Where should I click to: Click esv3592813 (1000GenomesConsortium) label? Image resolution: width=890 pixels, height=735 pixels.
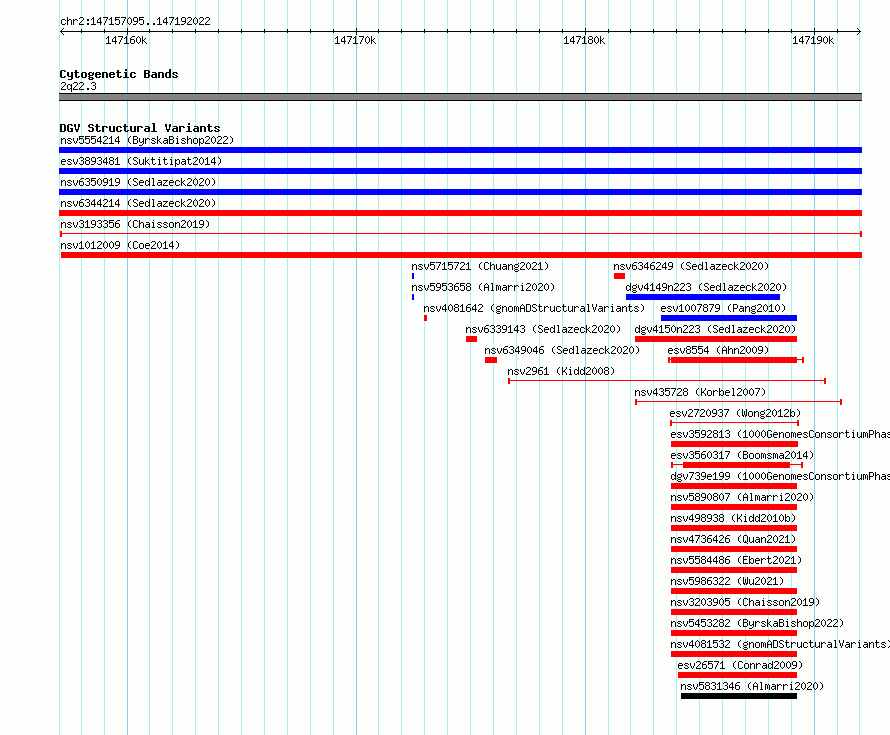780,434
